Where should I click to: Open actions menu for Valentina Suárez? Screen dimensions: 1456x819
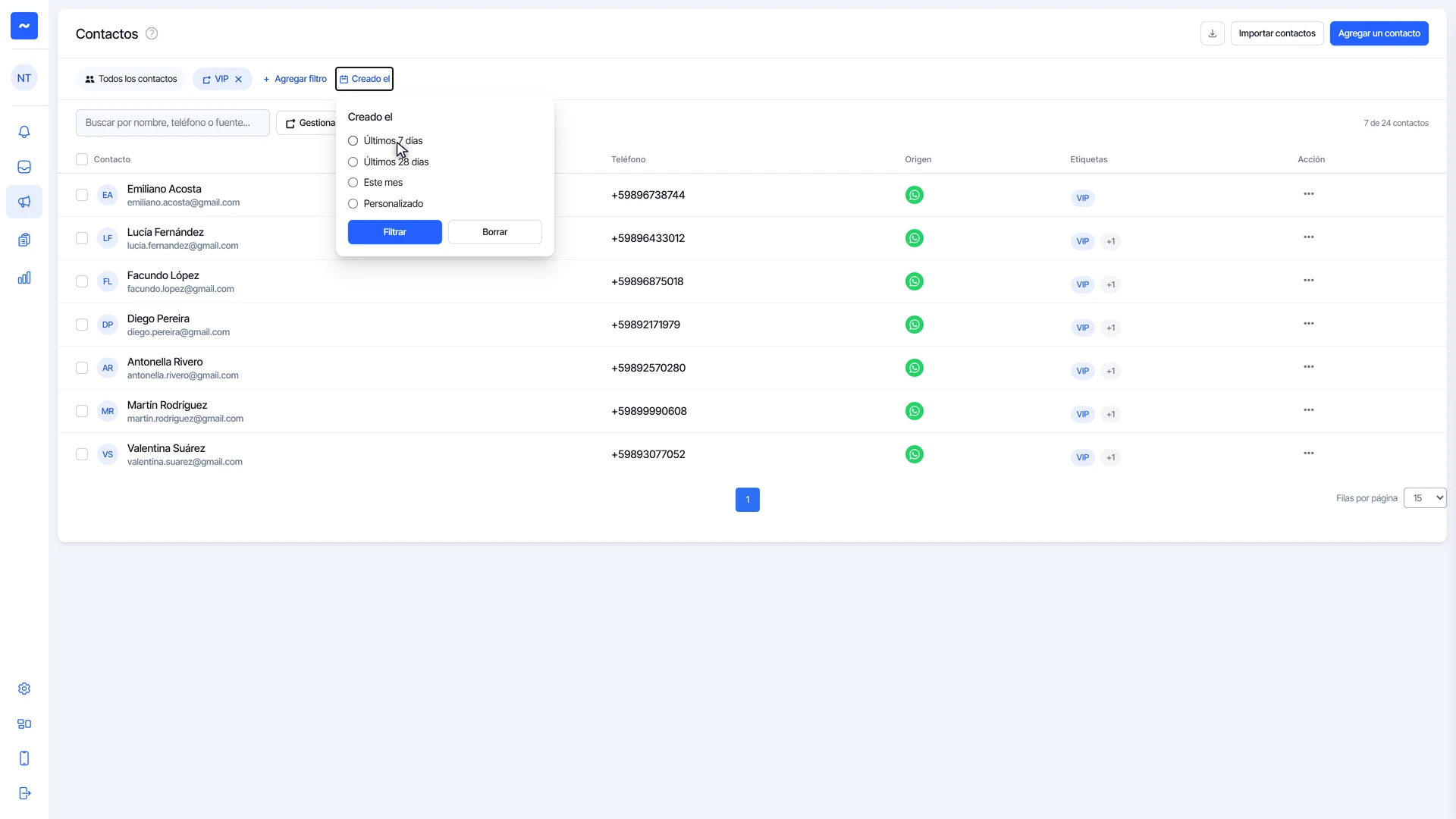[x=1309, y=453]
